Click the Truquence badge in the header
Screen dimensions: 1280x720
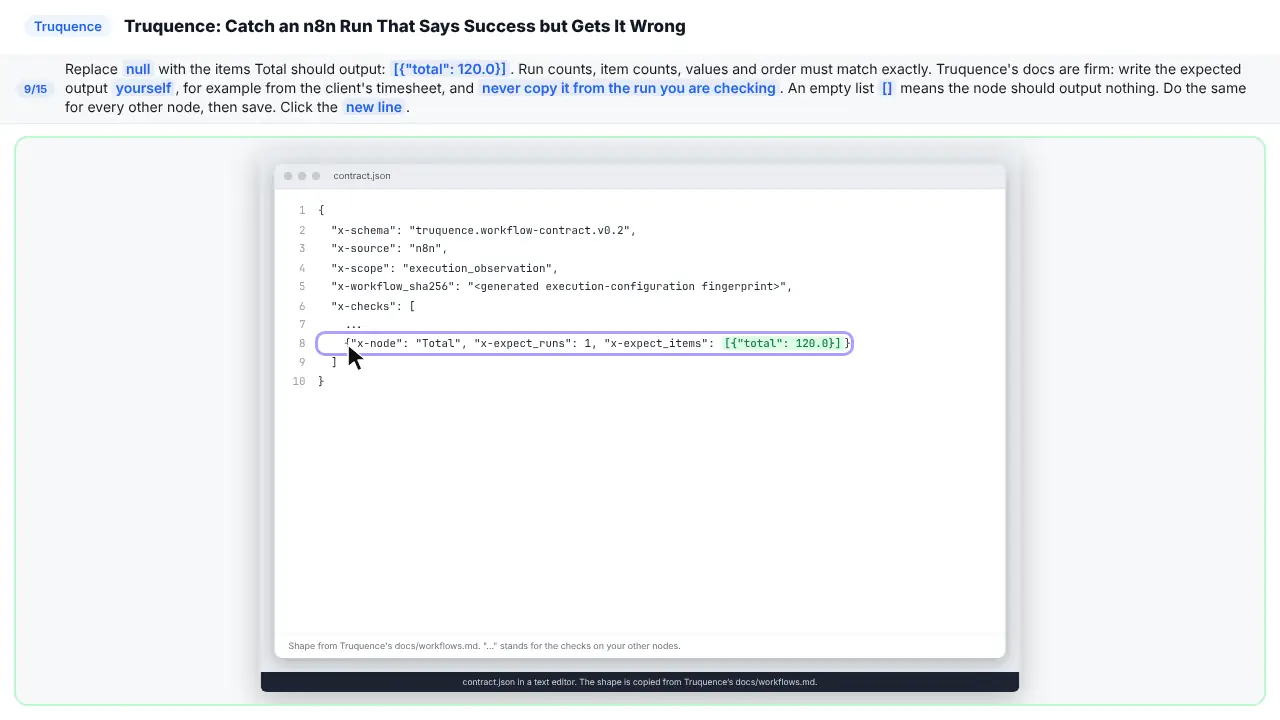pos(68,26)
